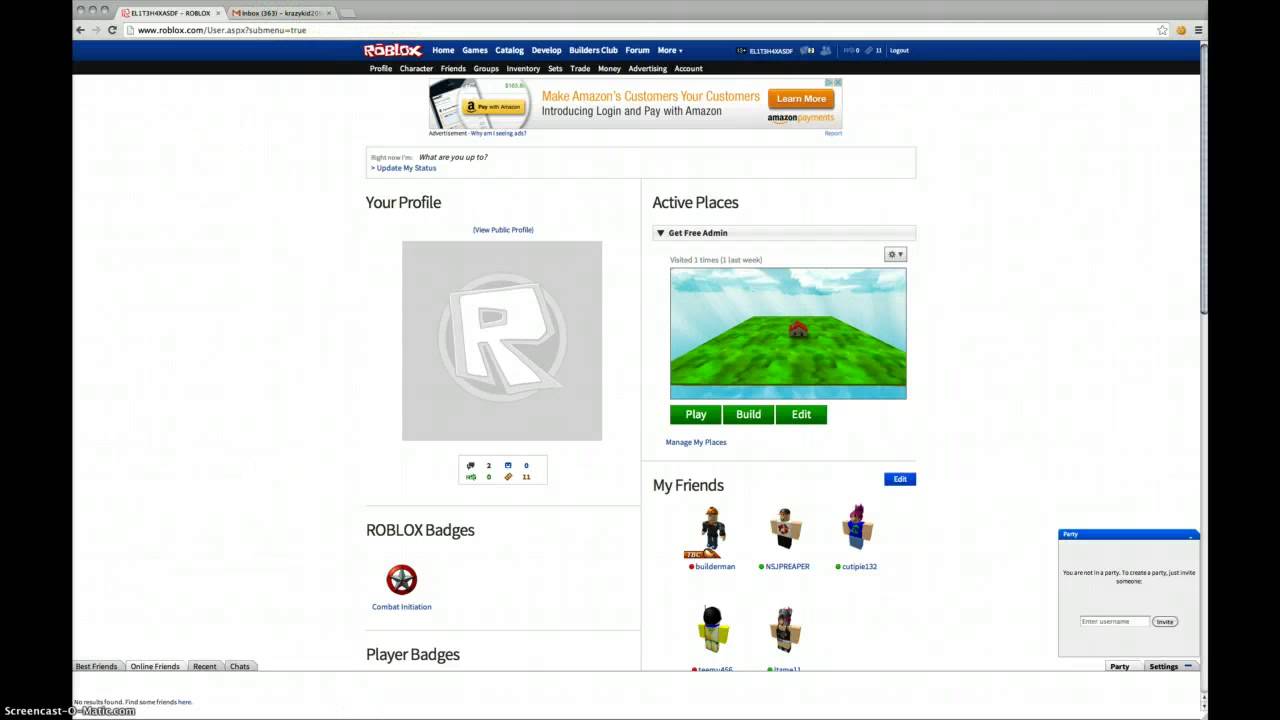
Task: Switch to the Chats tab
Action: coord(240,666)
